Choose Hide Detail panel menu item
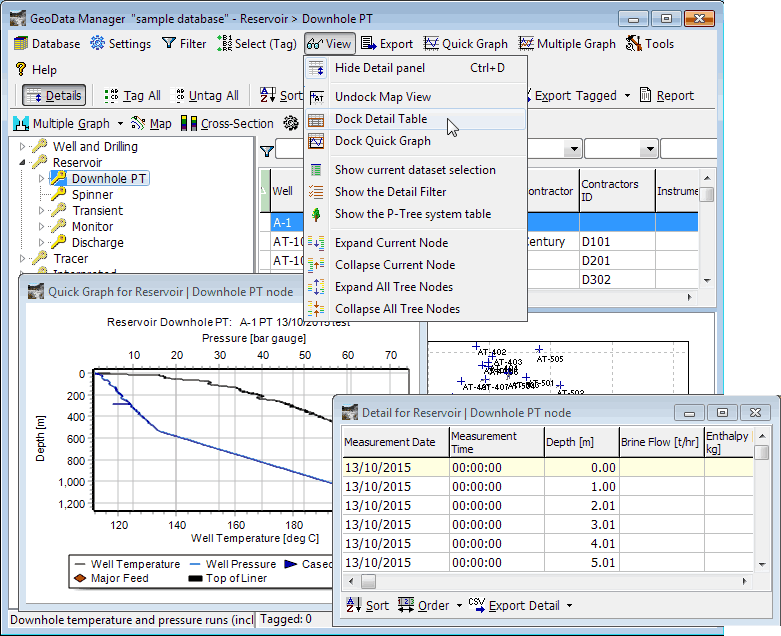The image size is (781, 636). point(415,68)
